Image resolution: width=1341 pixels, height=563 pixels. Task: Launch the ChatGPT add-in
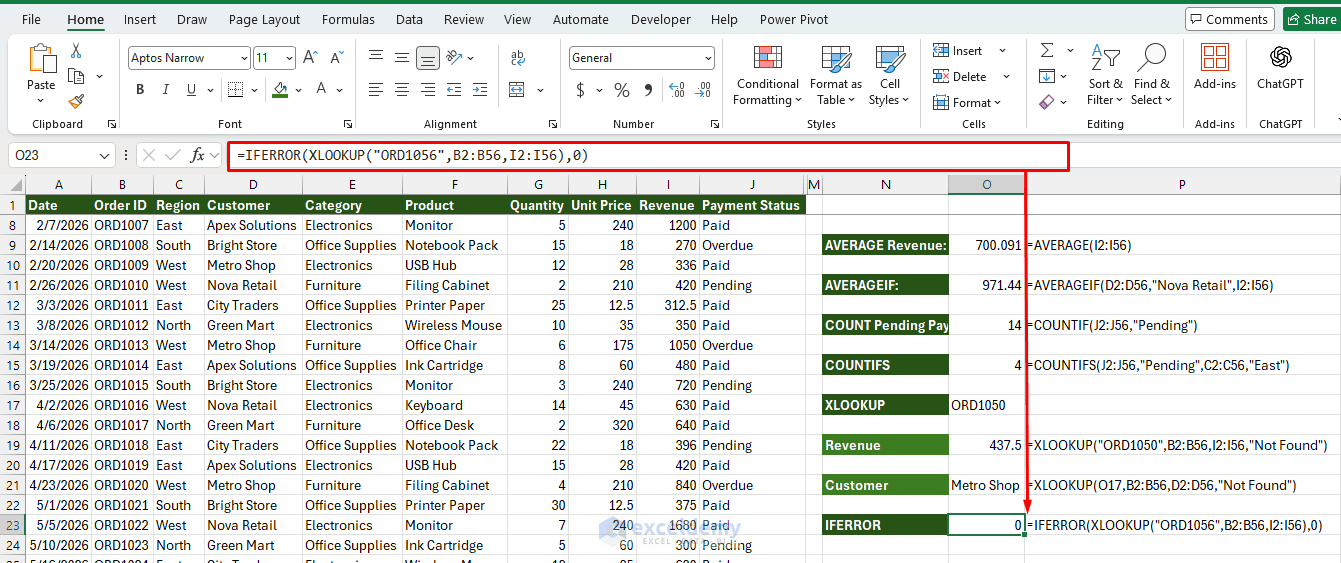1281,68
